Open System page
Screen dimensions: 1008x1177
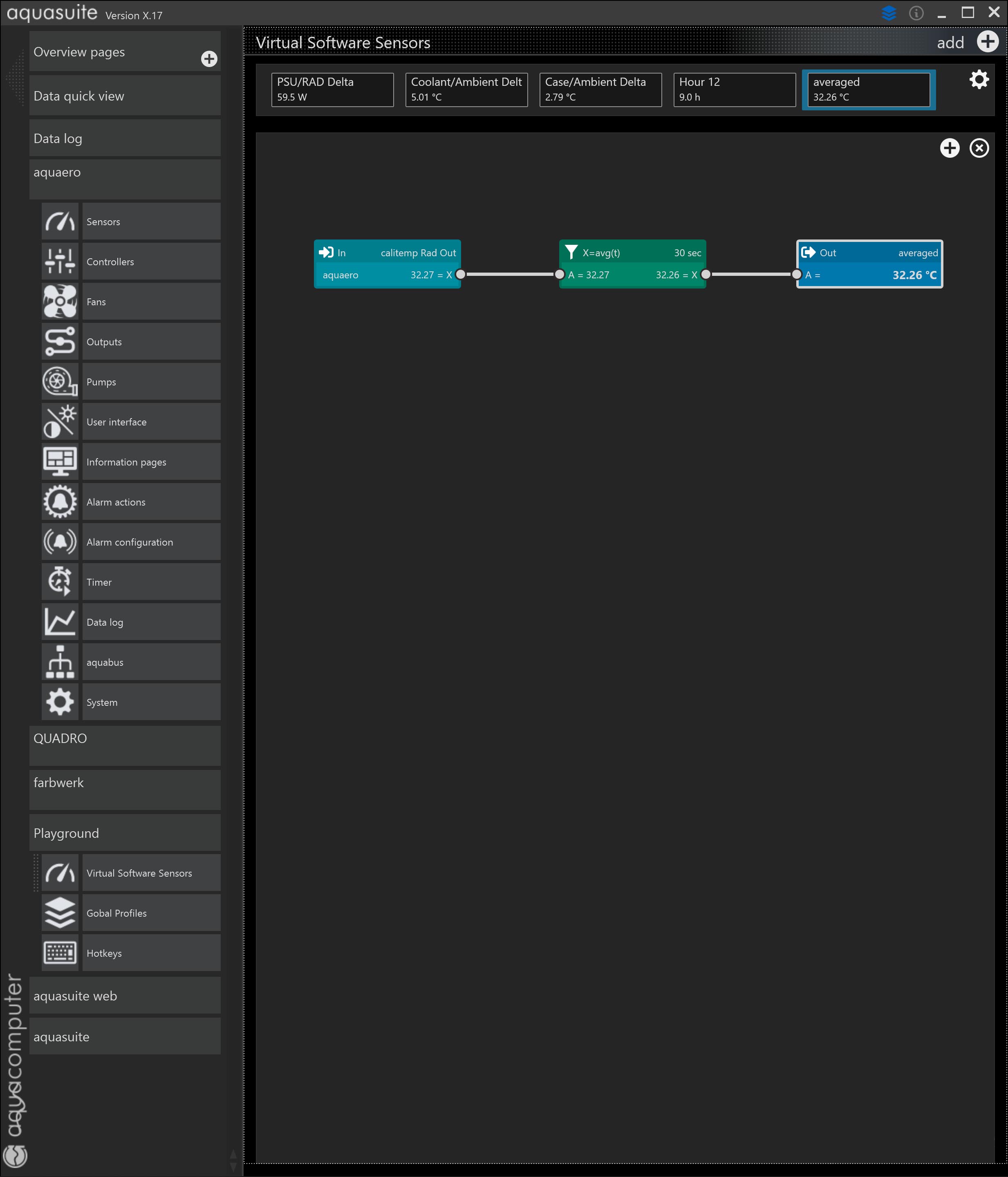click(151, 702)
